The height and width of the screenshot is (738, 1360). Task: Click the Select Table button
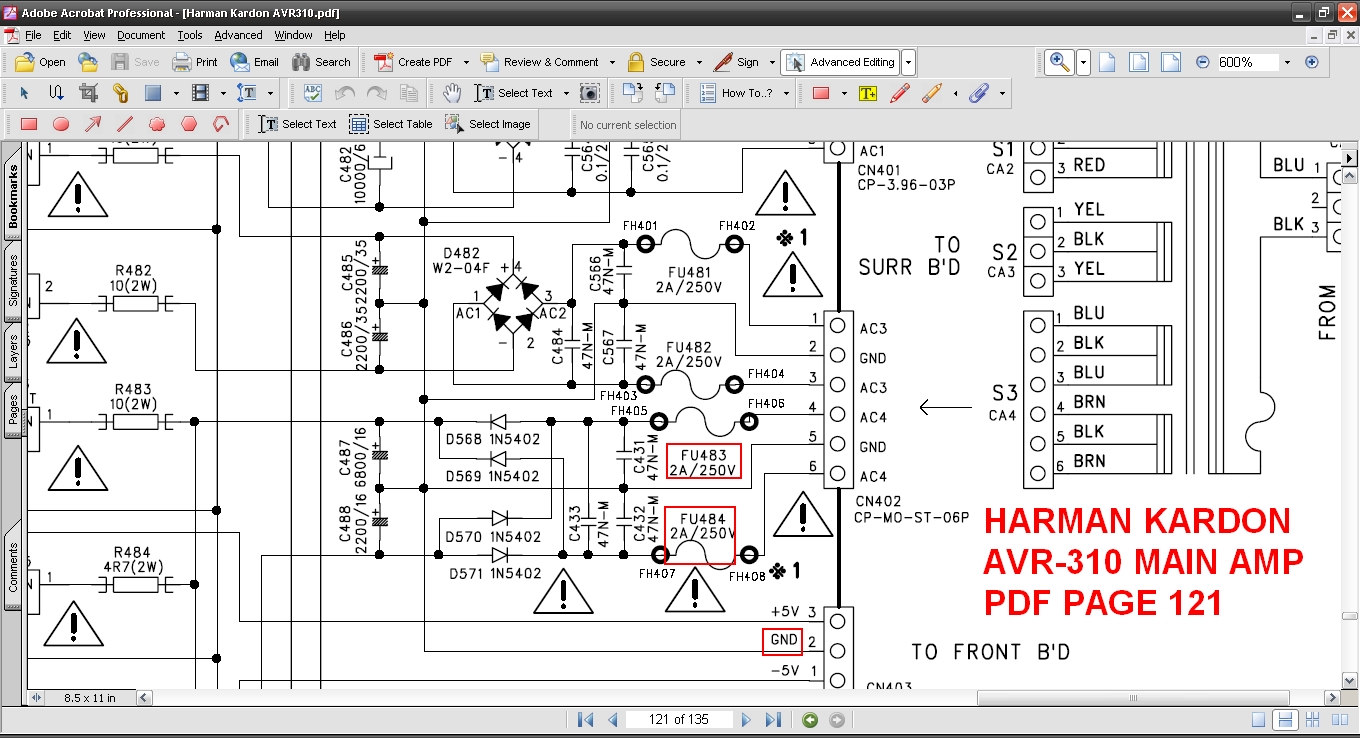(391, 124)
